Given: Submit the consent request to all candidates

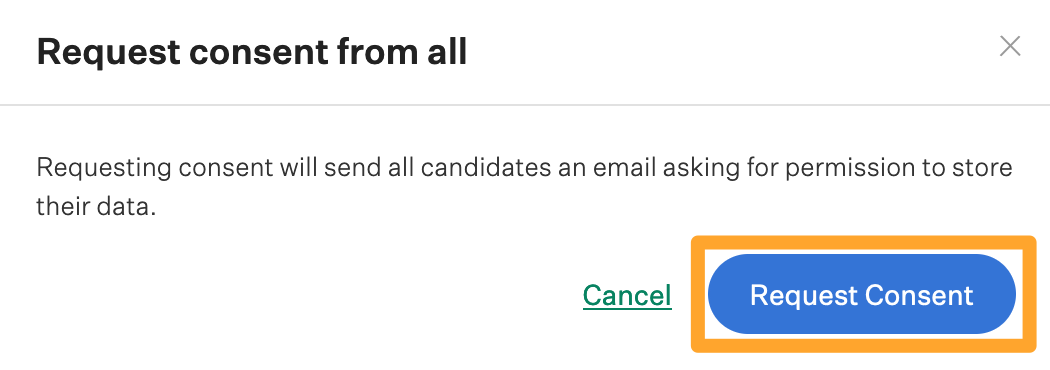Looking at the screenshot, I should pyautogui.click(x=862, y=294).
